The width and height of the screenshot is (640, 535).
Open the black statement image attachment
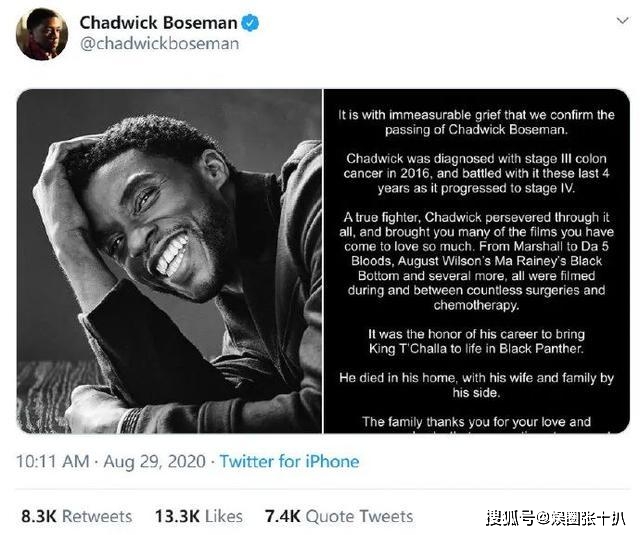(477, 261)
